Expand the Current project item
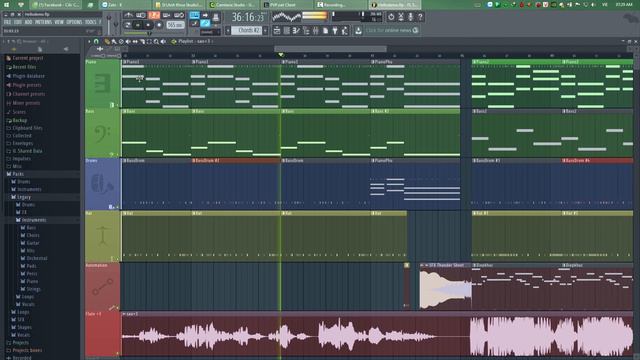Screen dimensions: 640x360 point(24,58)
